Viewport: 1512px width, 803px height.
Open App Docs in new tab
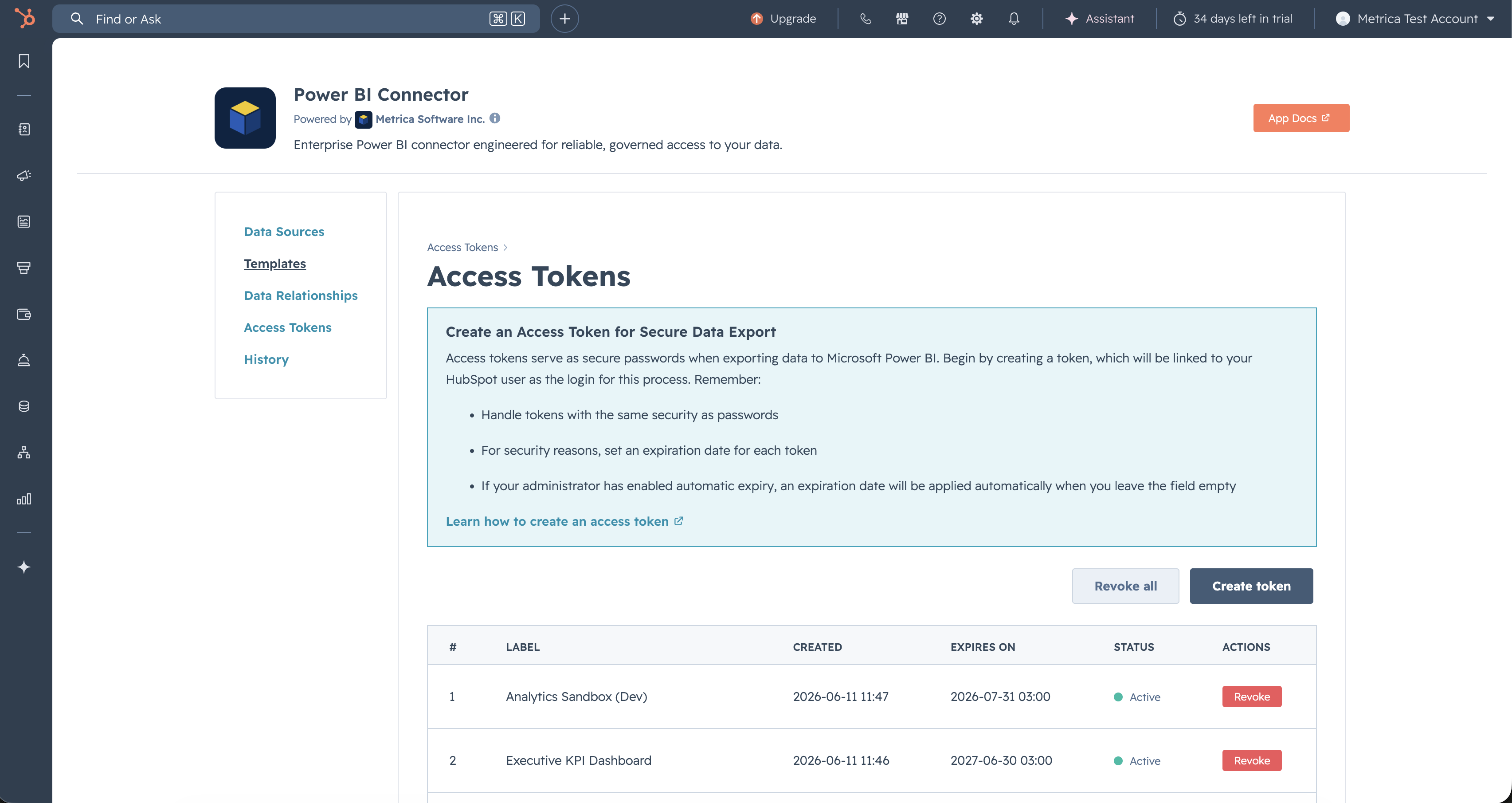click(x=1301, y=118)
